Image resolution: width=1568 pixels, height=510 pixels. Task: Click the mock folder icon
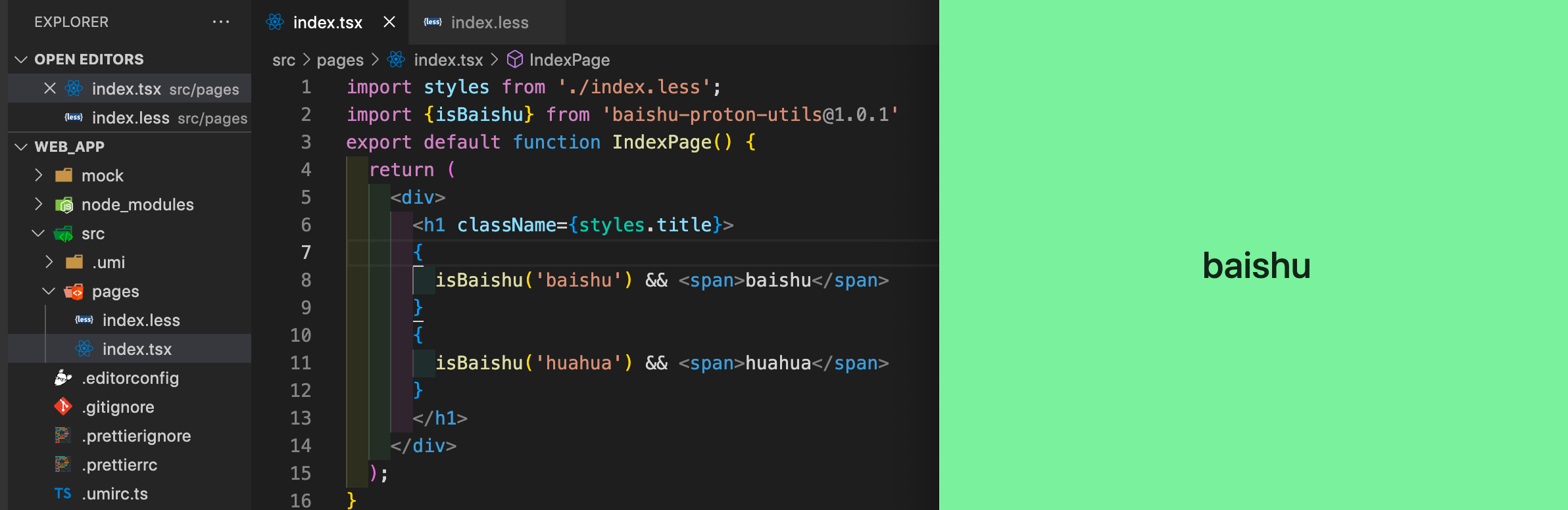pyautogui.click(x=64, y=175)
